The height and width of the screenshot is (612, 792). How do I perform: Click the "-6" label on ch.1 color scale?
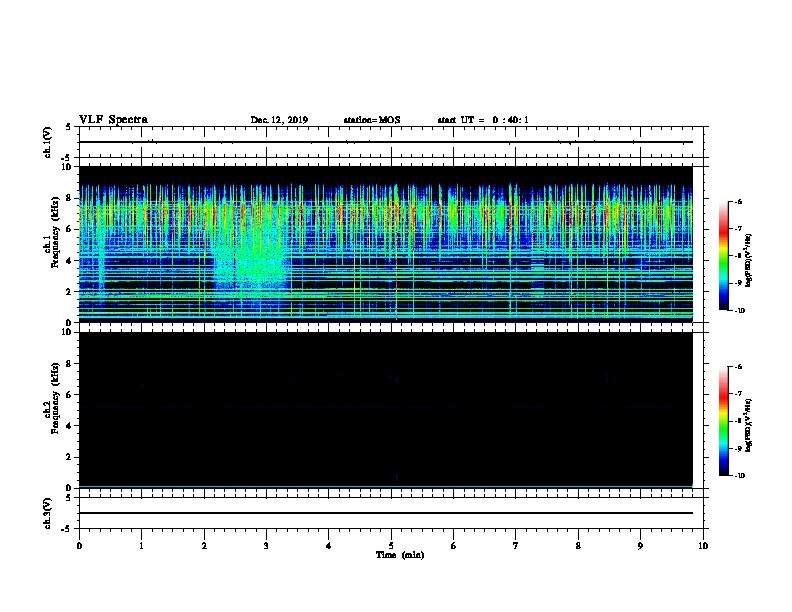coord(738,201)
